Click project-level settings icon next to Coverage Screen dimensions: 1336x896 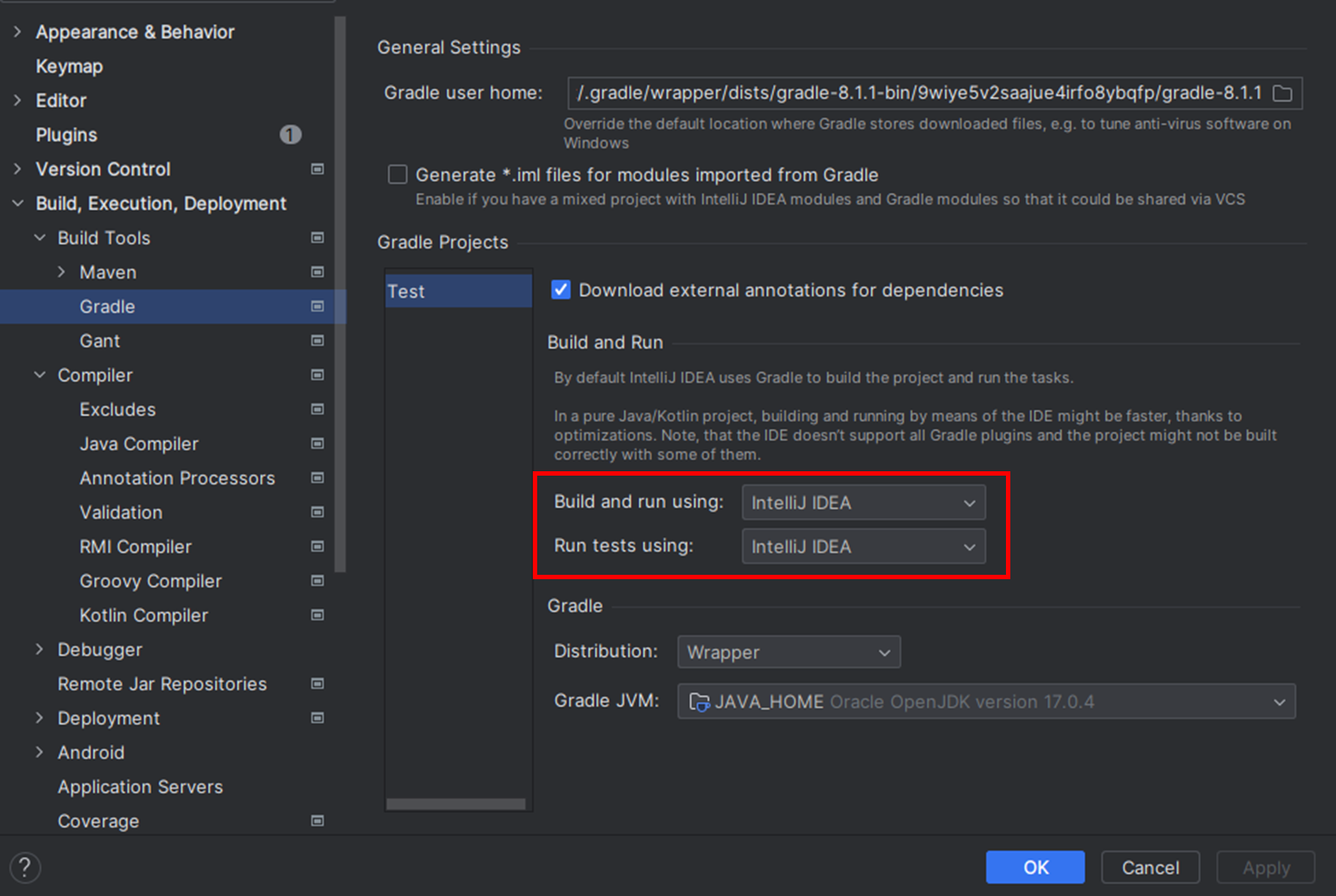(x=318, y=821)
